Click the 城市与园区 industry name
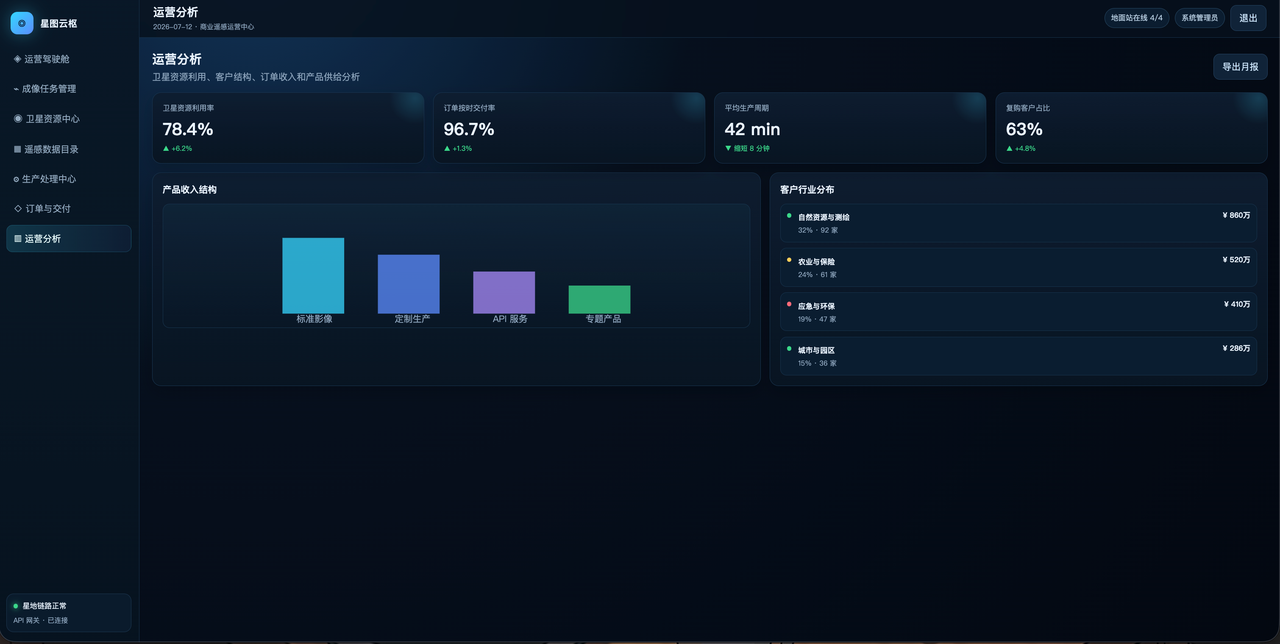Screen dimensions: 1280x644 coord(816,350)
